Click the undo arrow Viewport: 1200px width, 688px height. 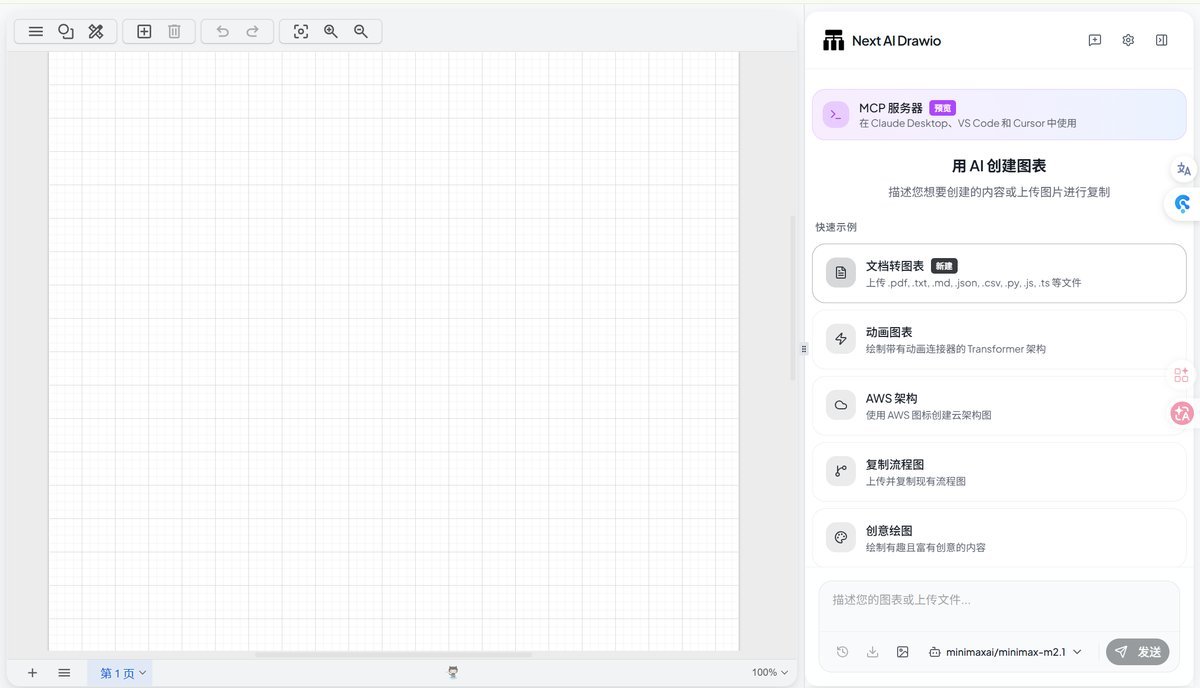(222, 32)
